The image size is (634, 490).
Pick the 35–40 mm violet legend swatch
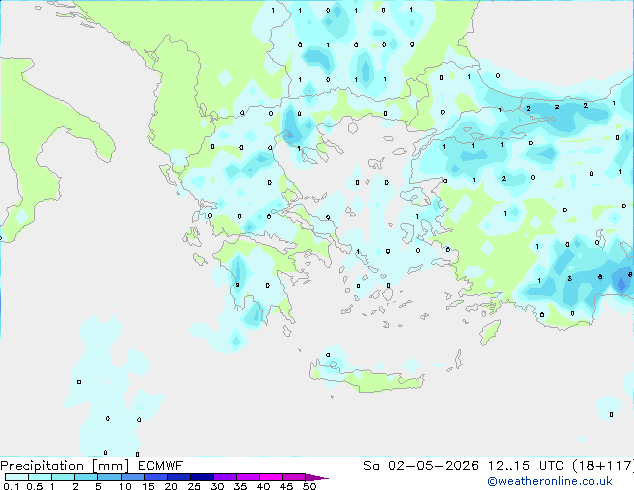pyautogui.click(x=248, y=477)
